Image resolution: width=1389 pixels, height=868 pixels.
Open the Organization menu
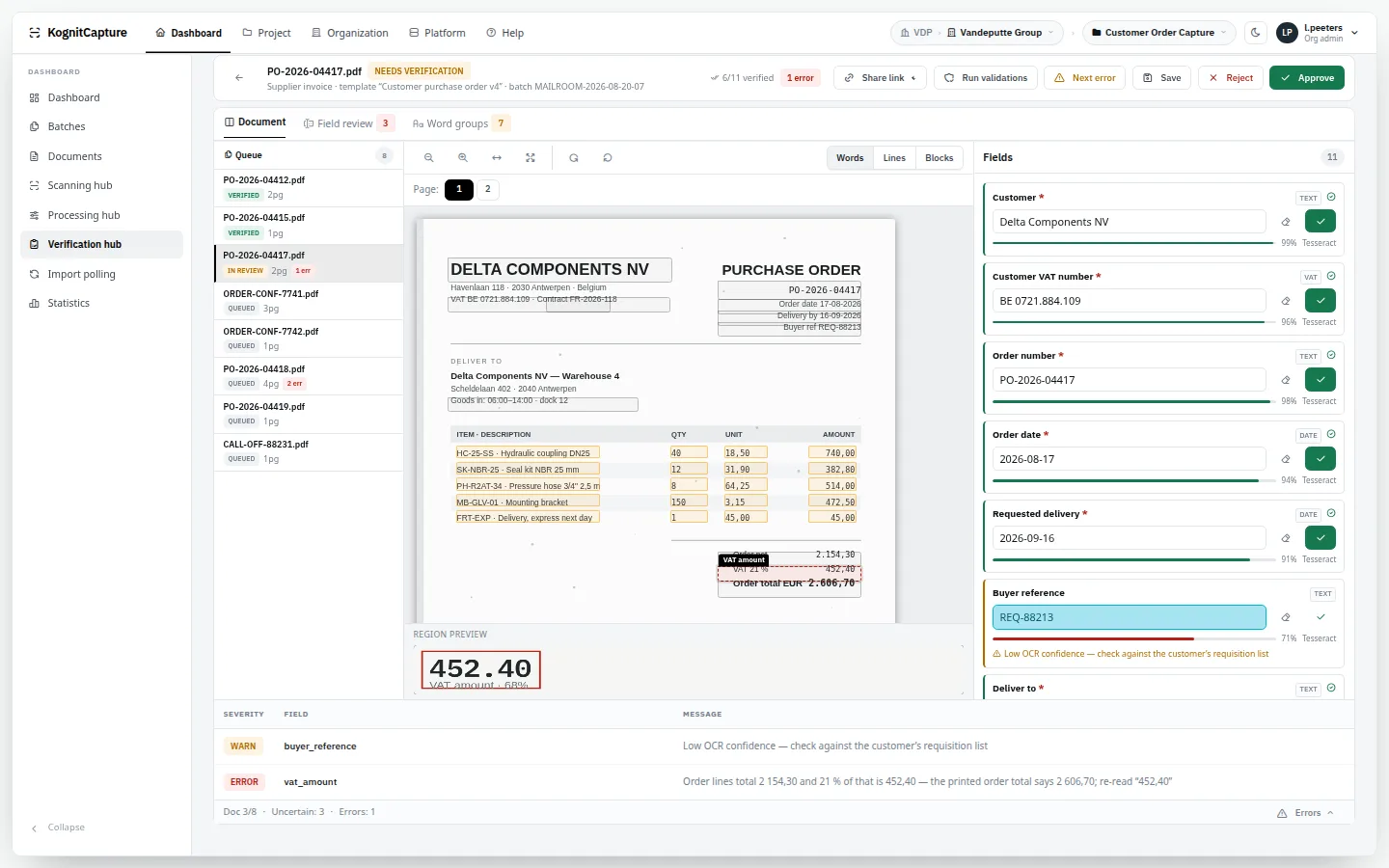[x=350, y=33]
